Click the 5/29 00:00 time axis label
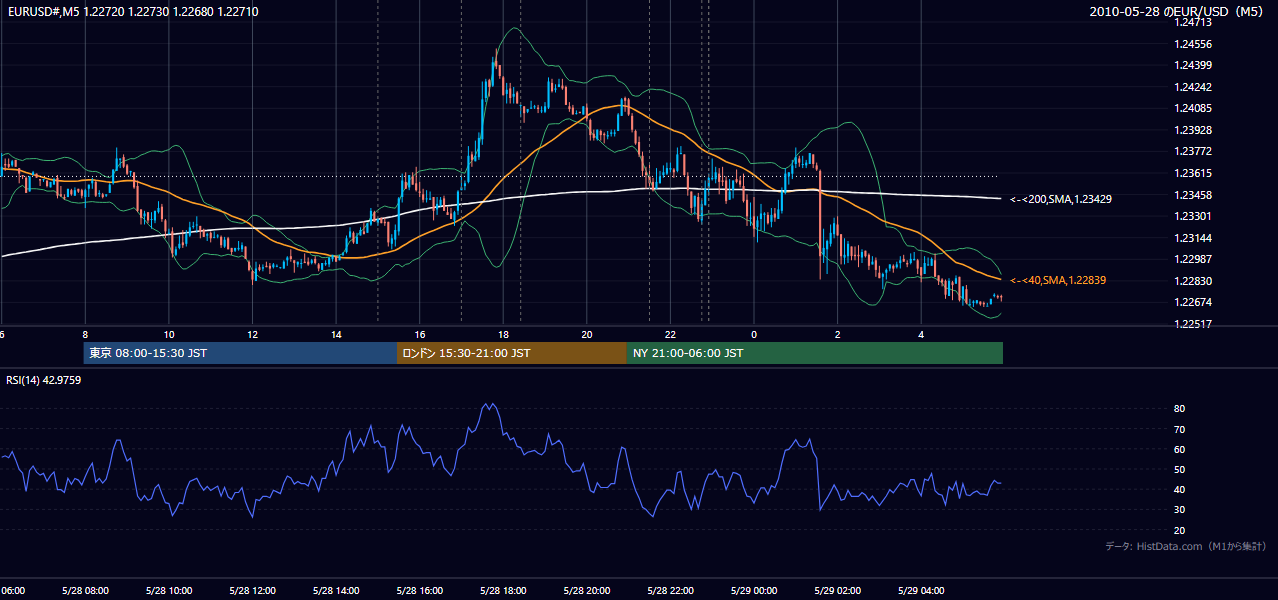 click(754, 590)
